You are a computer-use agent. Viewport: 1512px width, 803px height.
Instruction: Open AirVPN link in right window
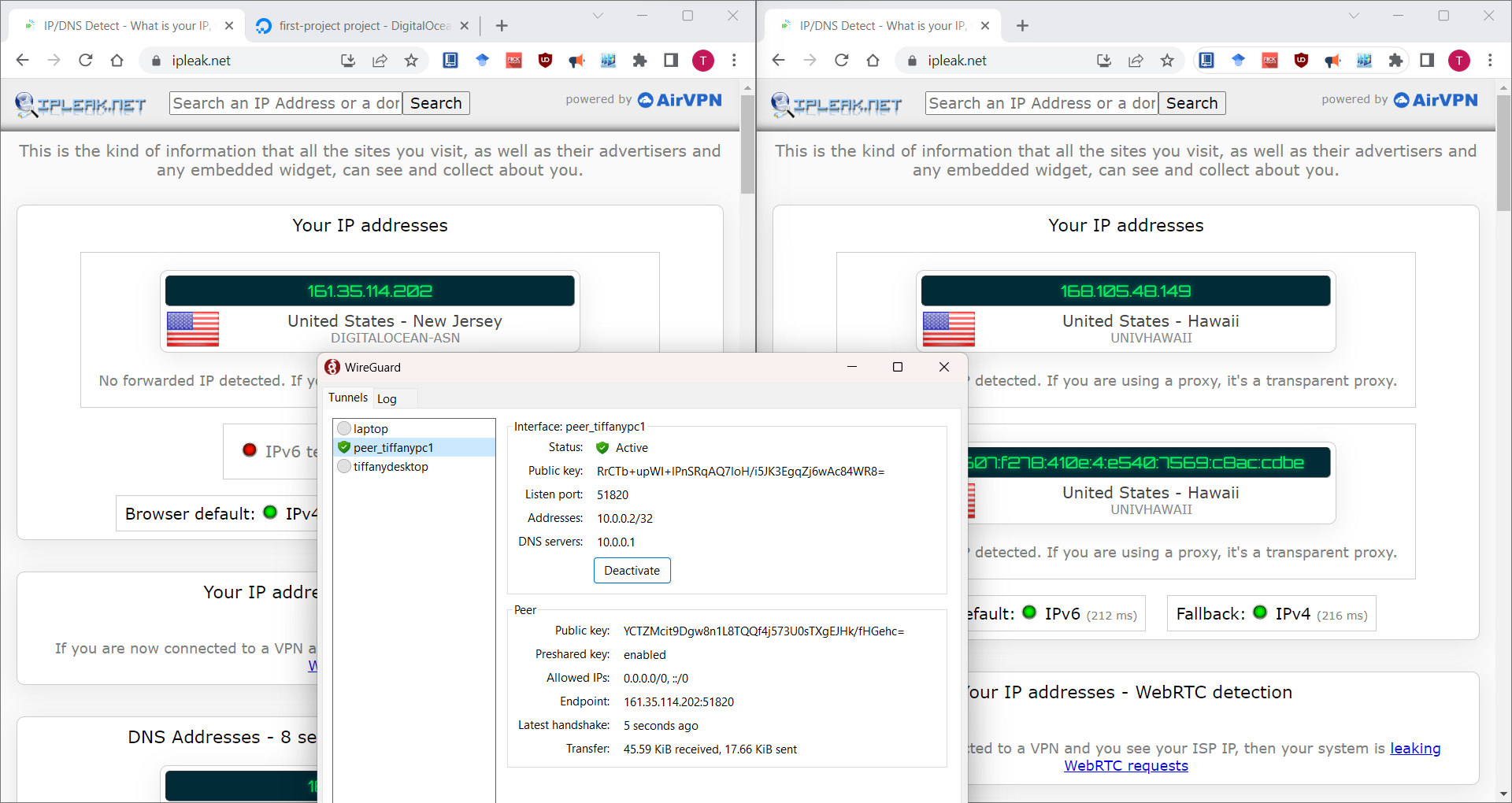click(x=1436, y=100)
